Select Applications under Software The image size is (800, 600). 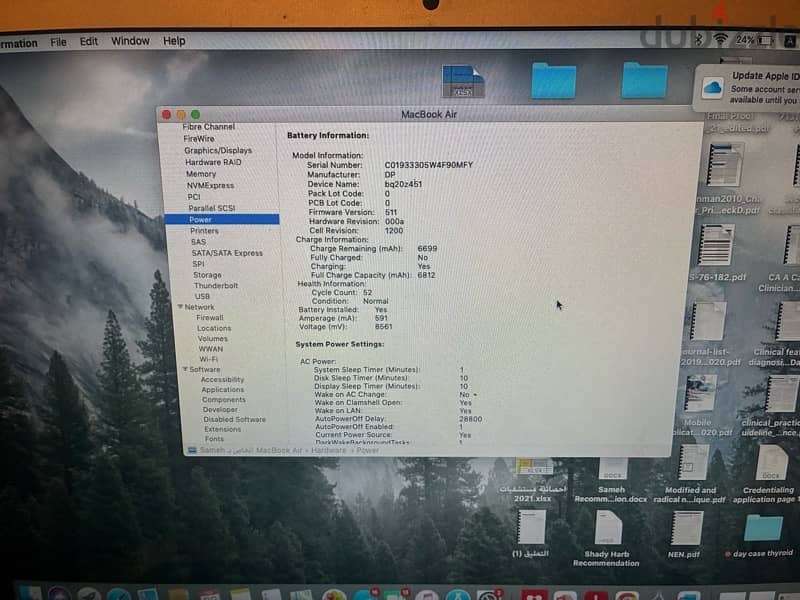click(x=222, y=390)
